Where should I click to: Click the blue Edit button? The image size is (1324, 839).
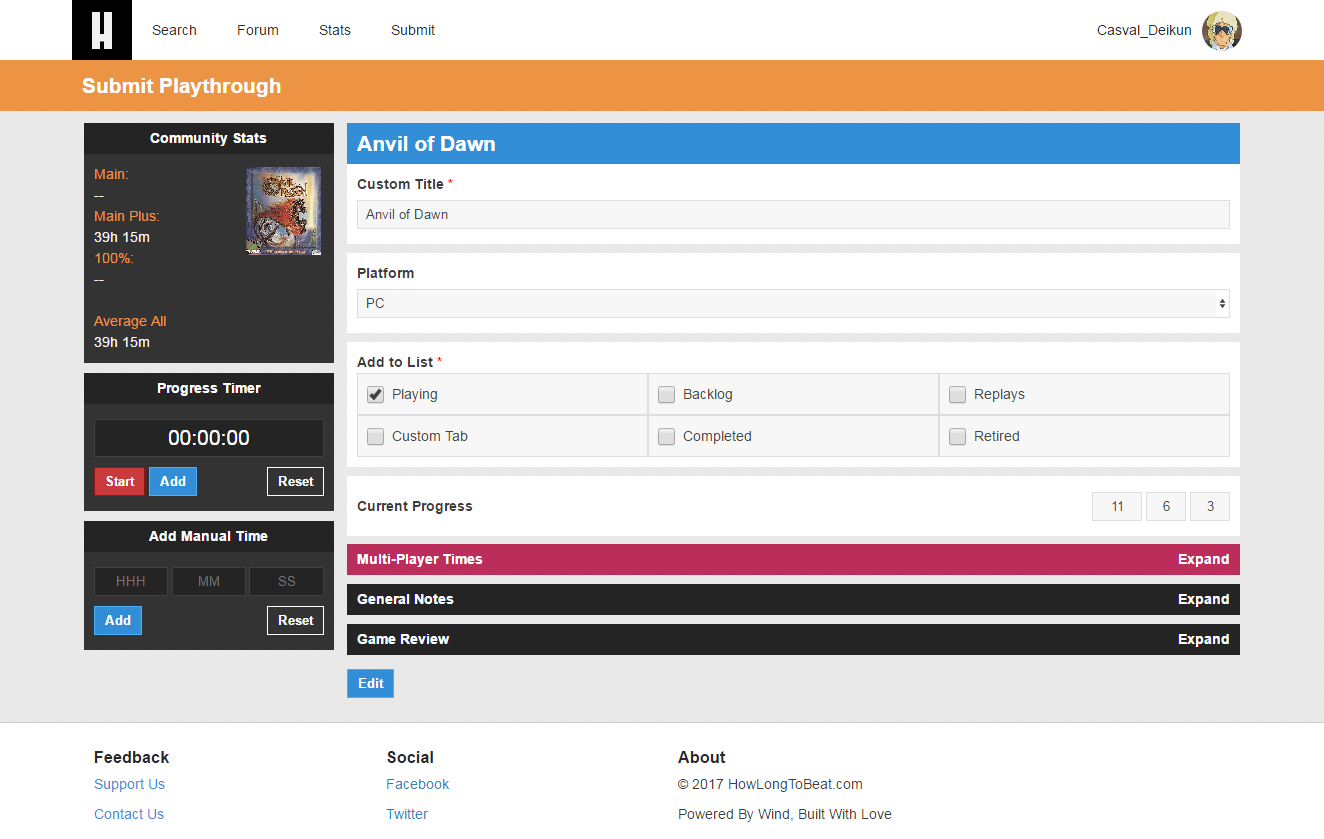[370, 683]
